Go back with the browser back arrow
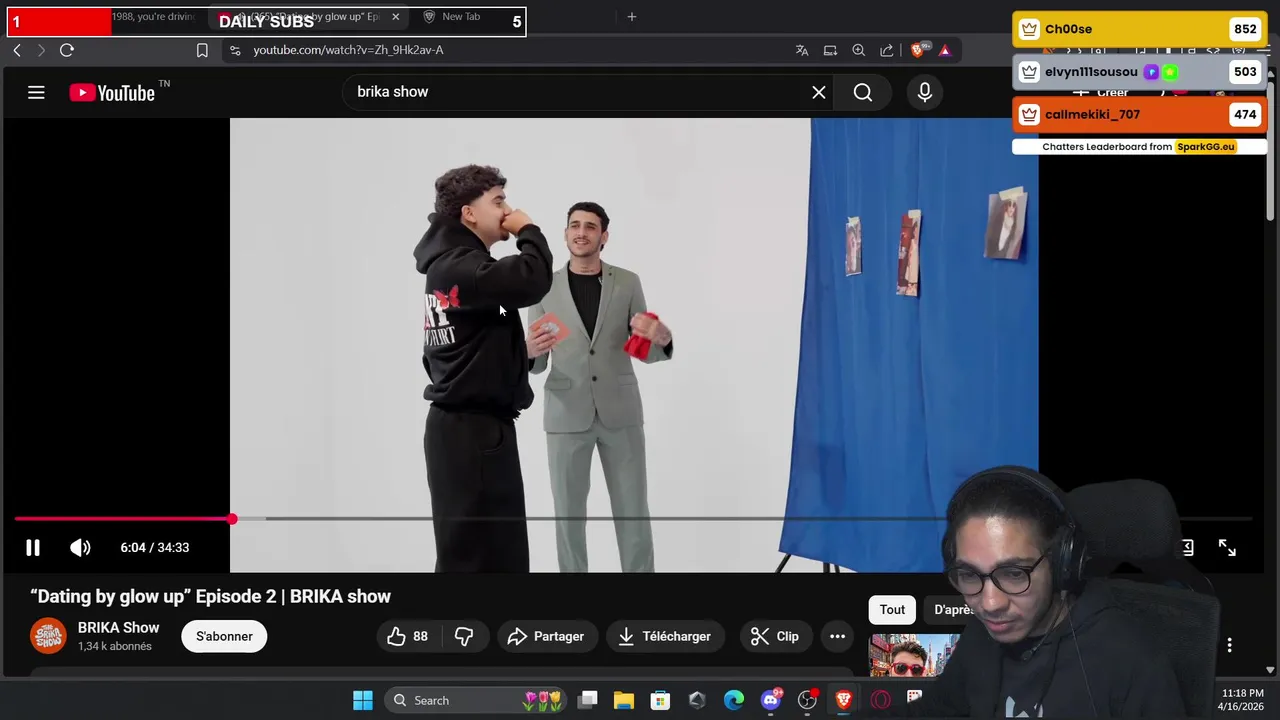This screenshot has width=1280, height=720. 17,50
